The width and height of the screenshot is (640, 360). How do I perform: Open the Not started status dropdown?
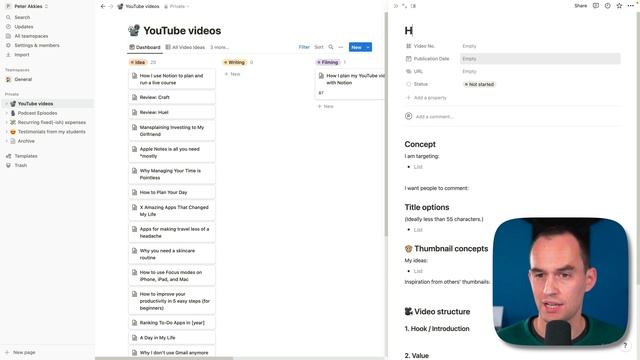(x=479, y=84)
